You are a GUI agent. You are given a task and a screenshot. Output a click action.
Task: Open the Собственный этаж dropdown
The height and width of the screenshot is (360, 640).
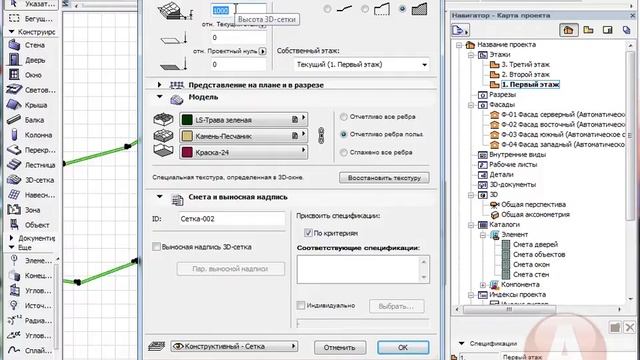click(x=361, y=64)
